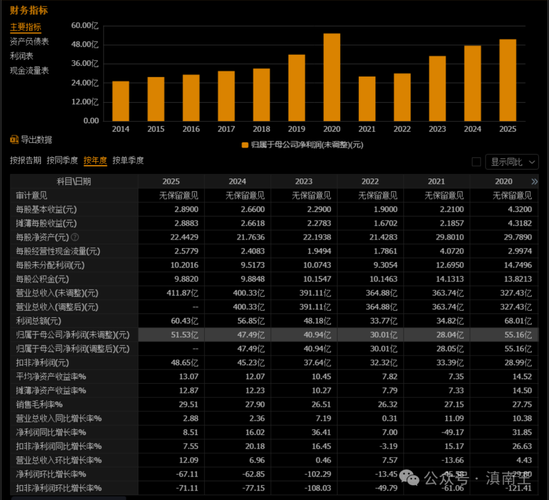The image size is (549, 500).
Task: Click the 2021 column header
Action: (x=436, y=181)
